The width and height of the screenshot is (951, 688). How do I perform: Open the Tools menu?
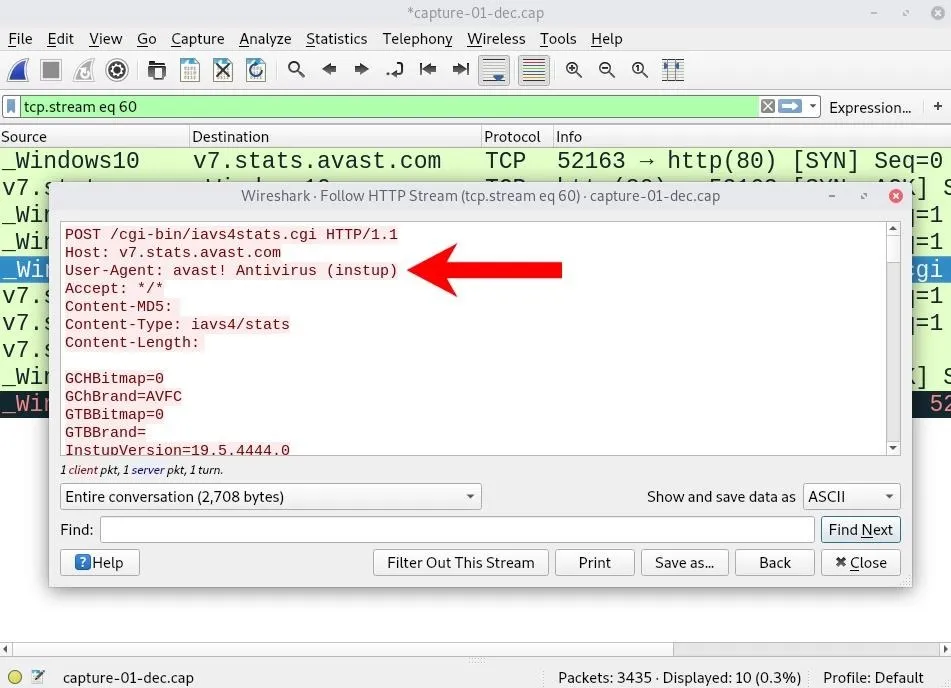pos(558,39)
